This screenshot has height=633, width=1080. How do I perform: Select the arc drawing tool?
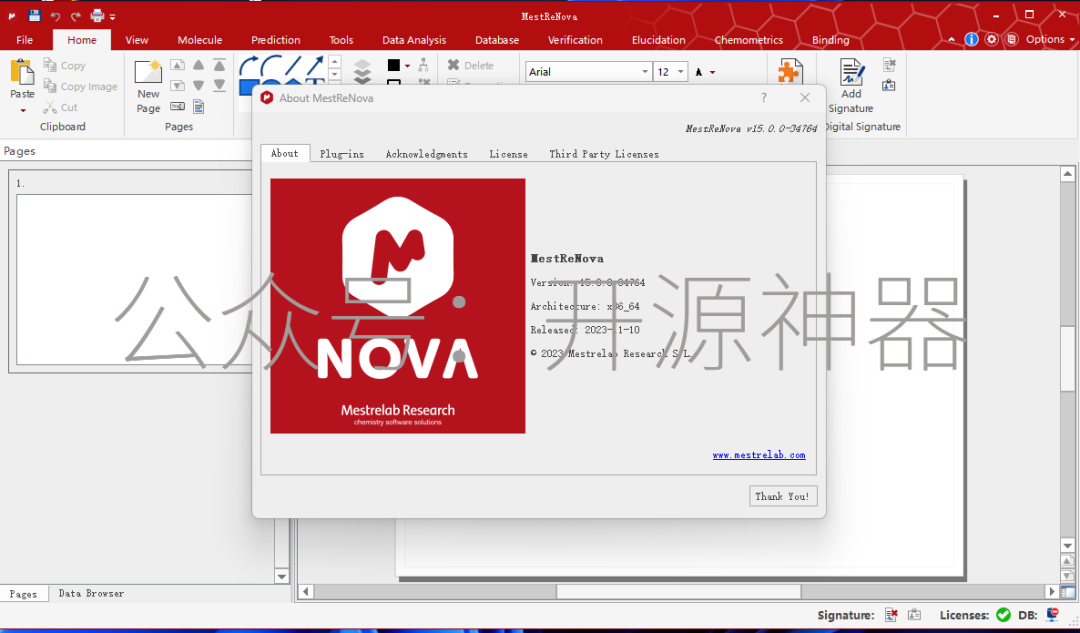pos(271,66)
